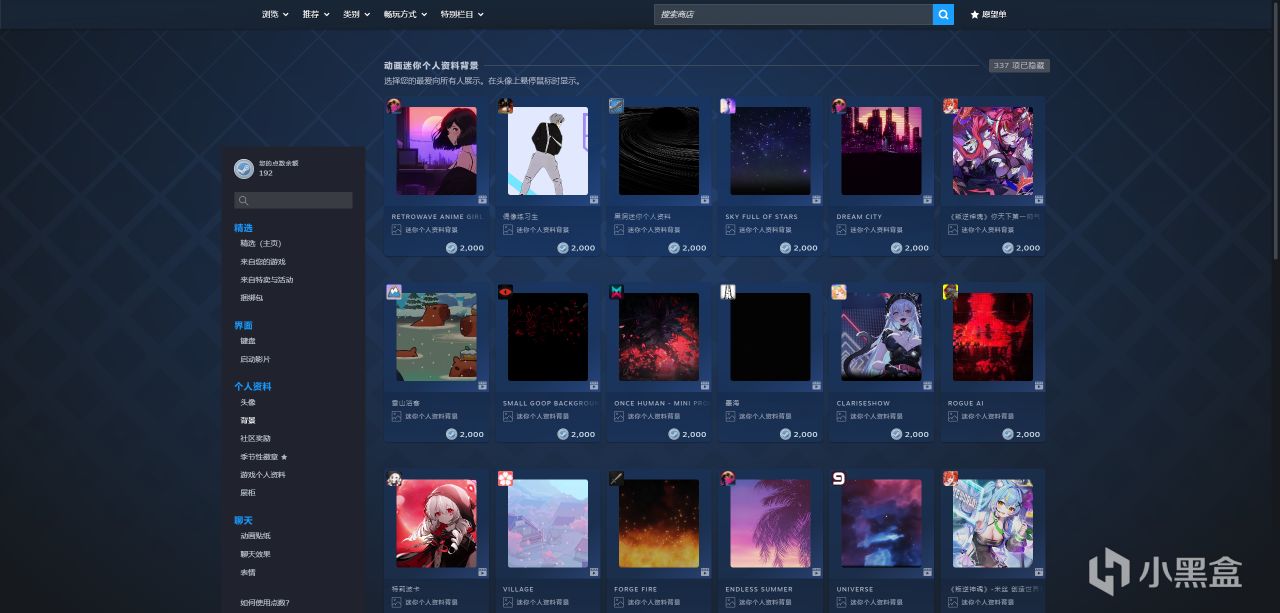Open 动画贴纸 category in sidebar
1280x613 pixels.
point(255,536)
